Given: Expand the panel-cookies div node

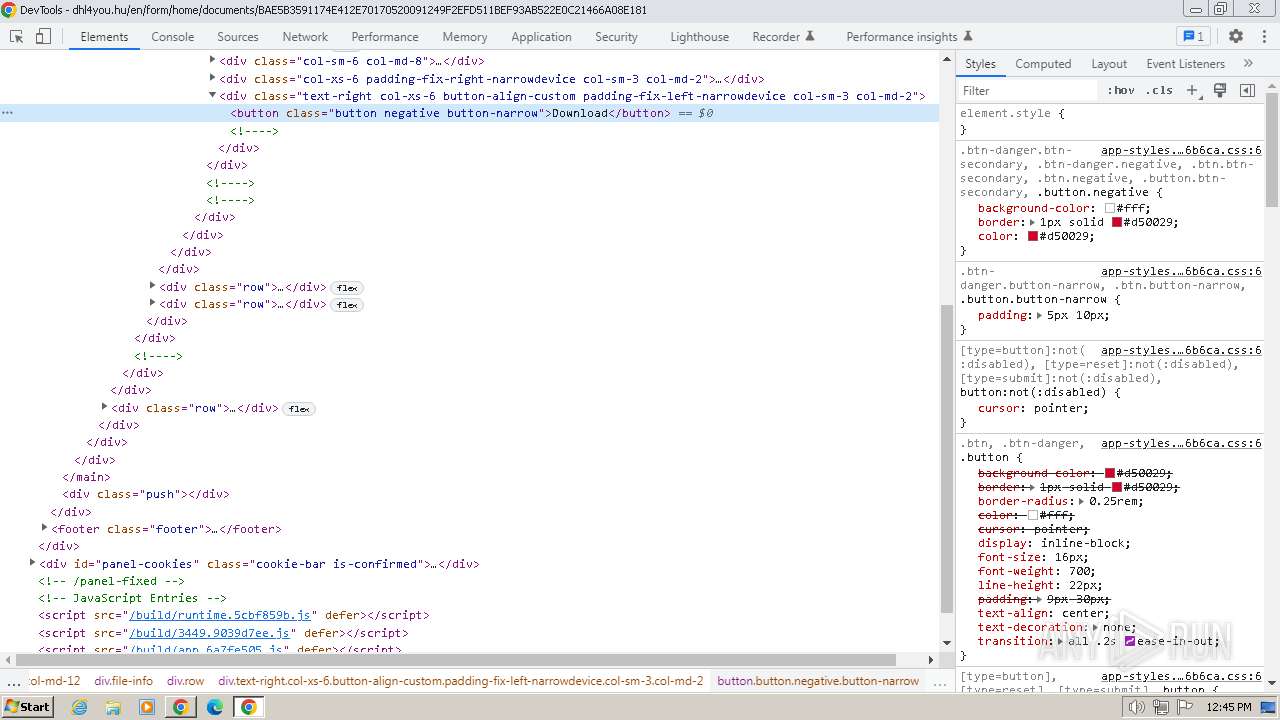Looking at the screenshot, I should pos(33,564).
